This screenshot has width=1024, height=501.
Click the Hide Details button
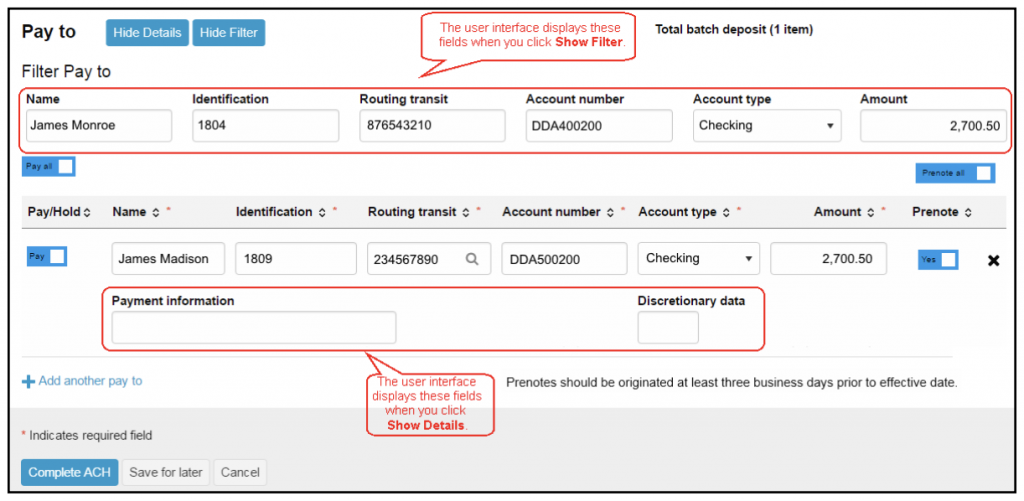(x=148, y=33)
